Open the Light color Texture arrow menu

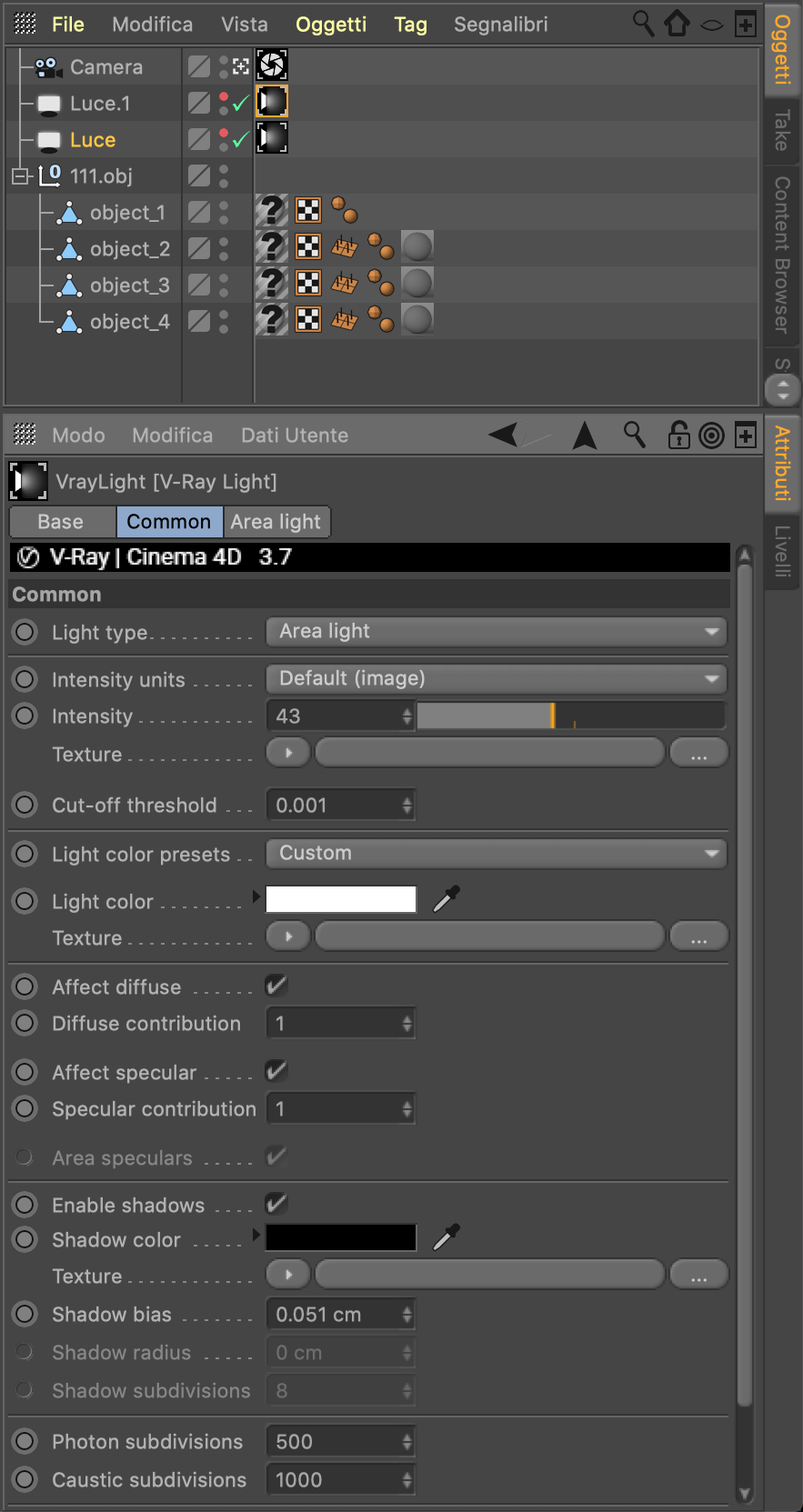pyautogui.click(x=288, y=936)
